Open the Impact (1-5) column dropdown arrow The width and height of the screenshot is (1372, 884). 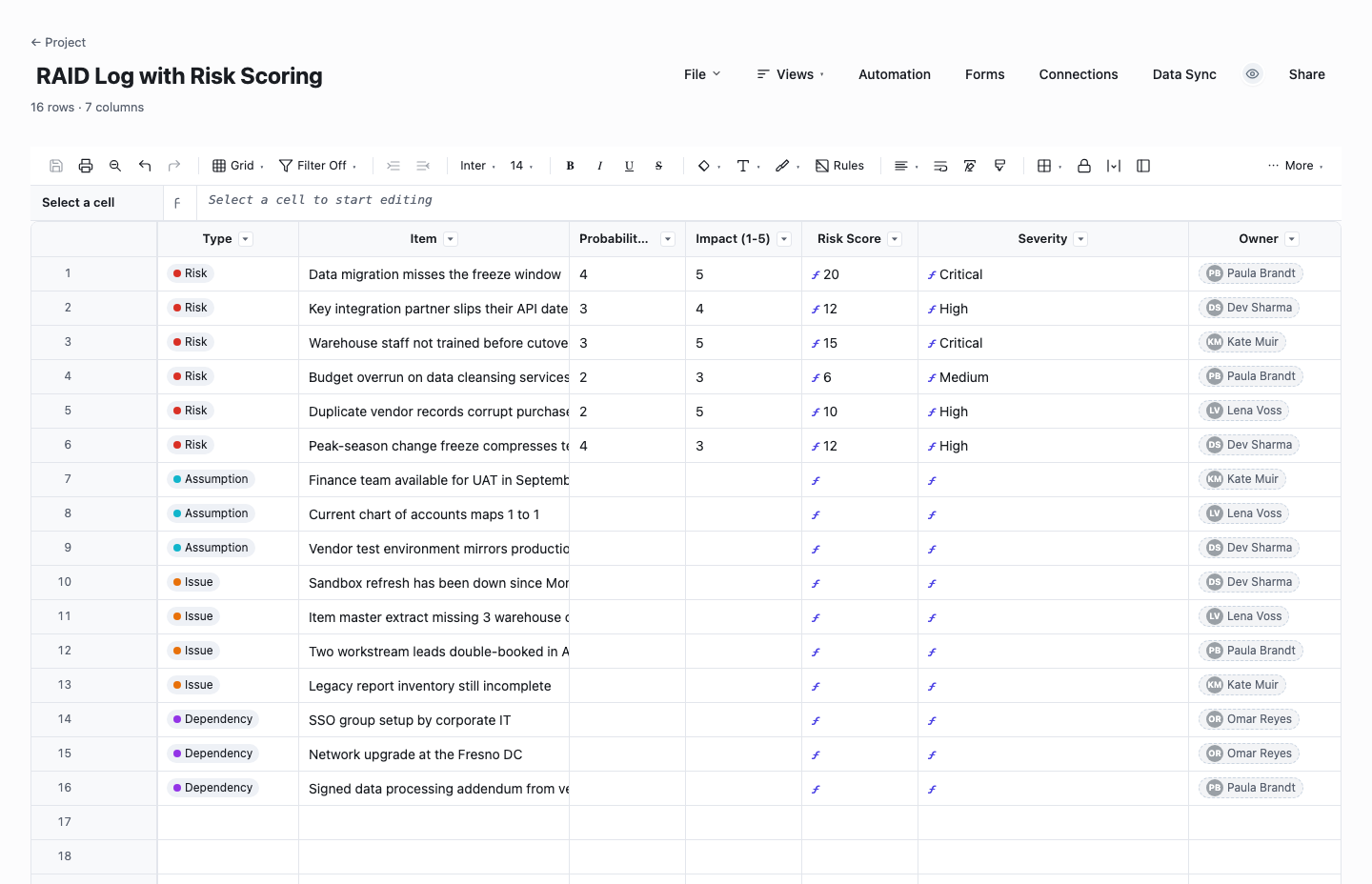pyautogui.click(x=784, y=239)
